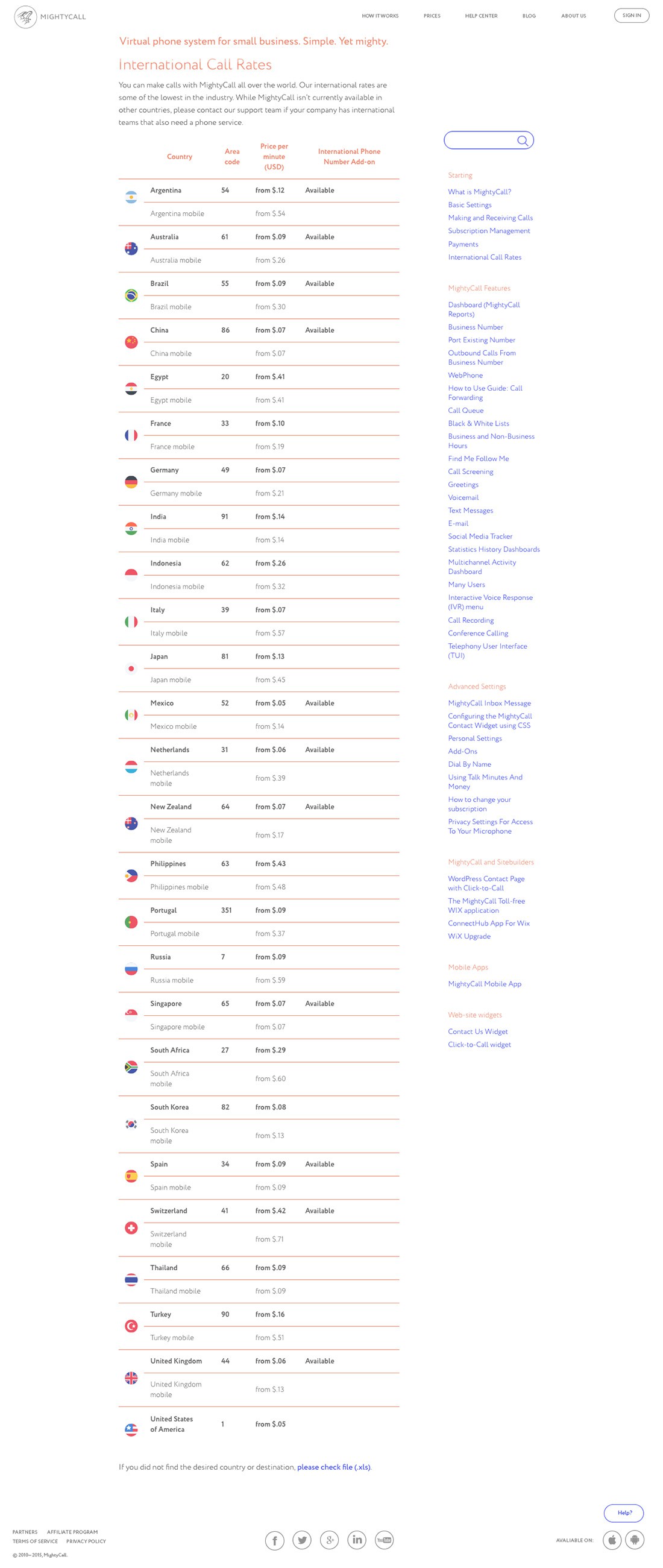
Task: Open the Prices menu item
Action: tap(432, 16)
